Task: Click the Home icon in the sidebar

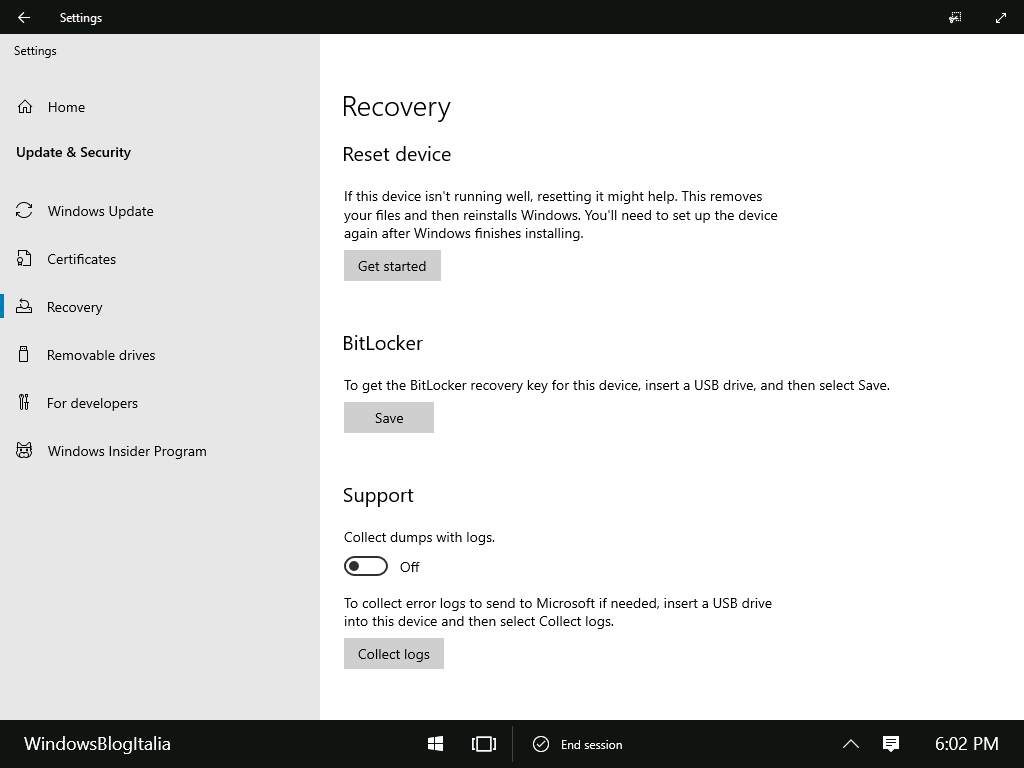Action: 25,106
